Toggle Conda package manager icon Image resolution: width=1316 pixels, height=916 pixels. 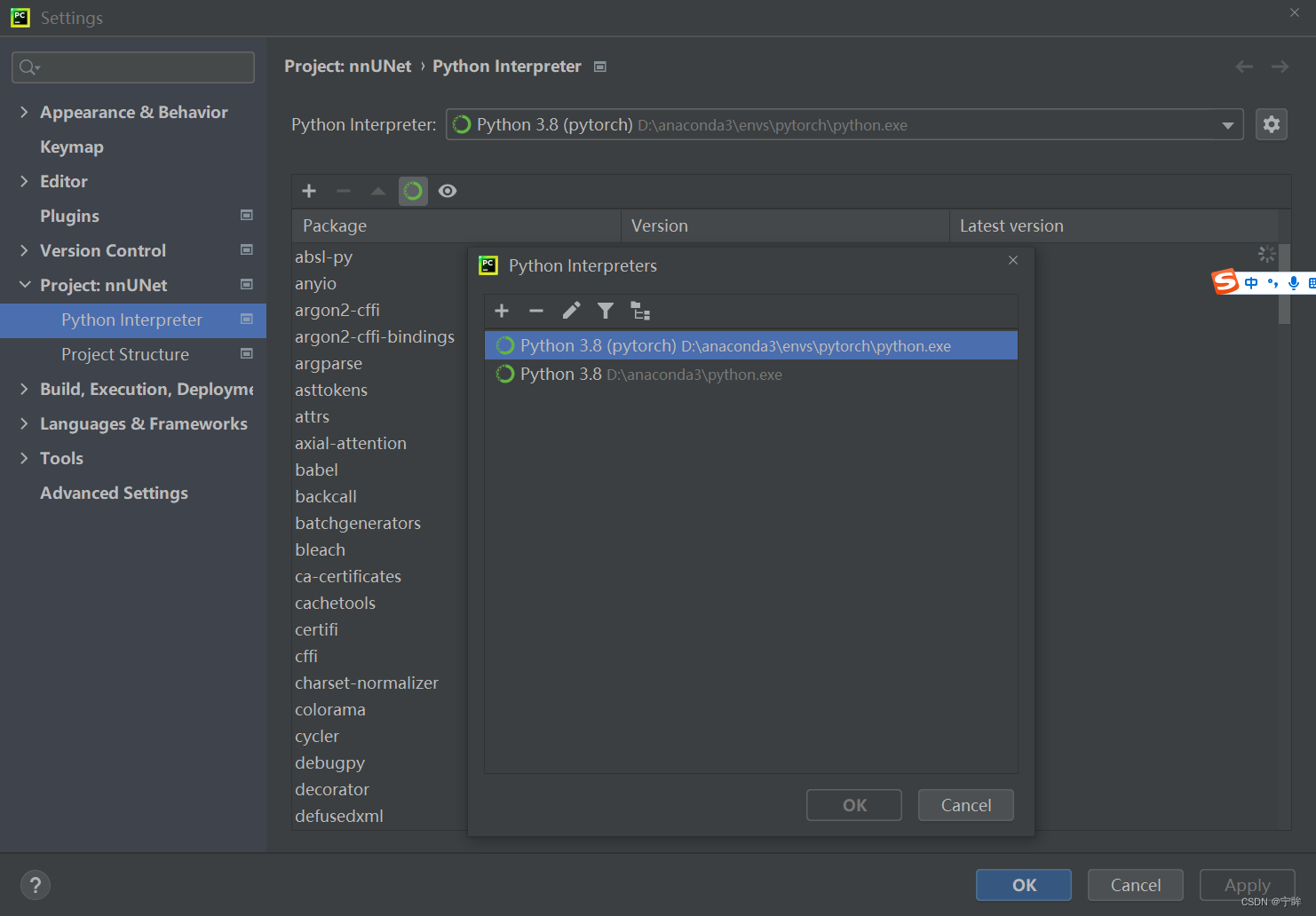click(413, 191)
